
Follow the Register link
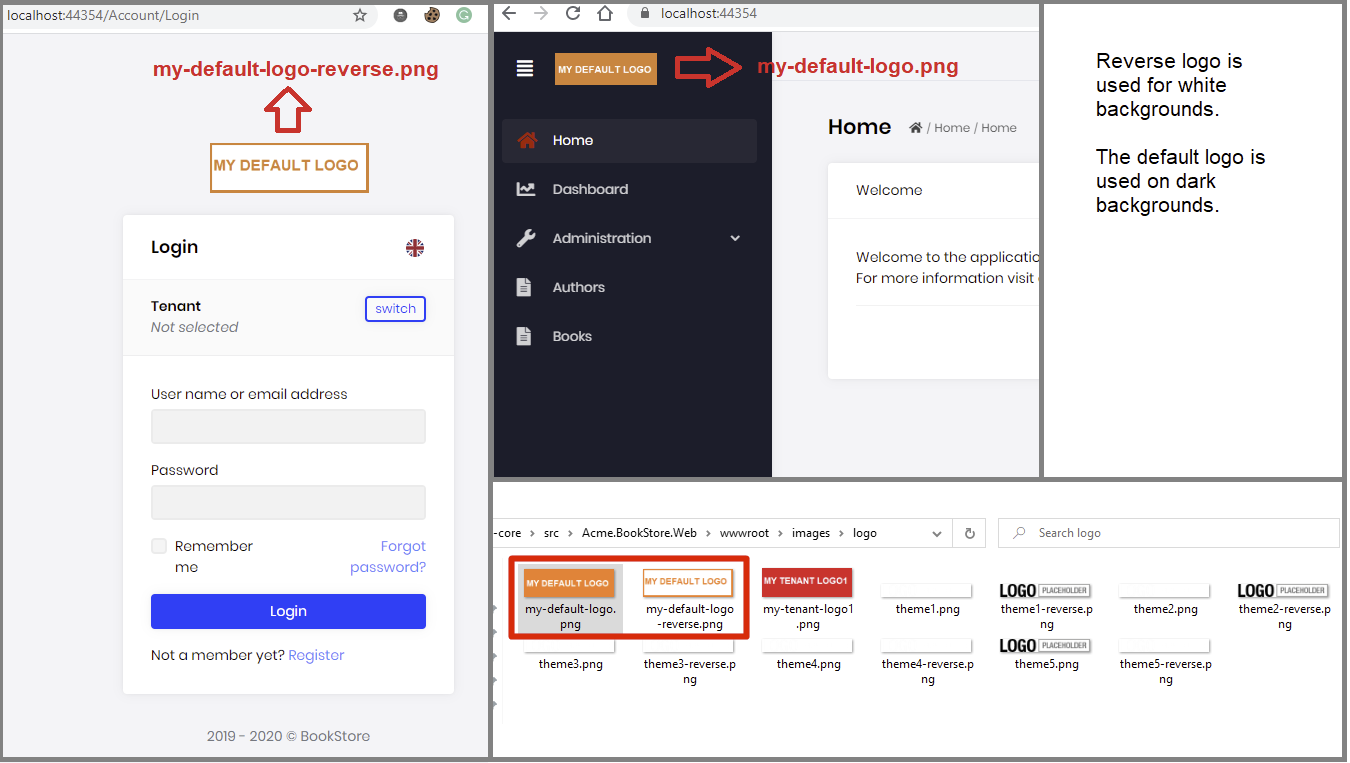pos(316,655)
